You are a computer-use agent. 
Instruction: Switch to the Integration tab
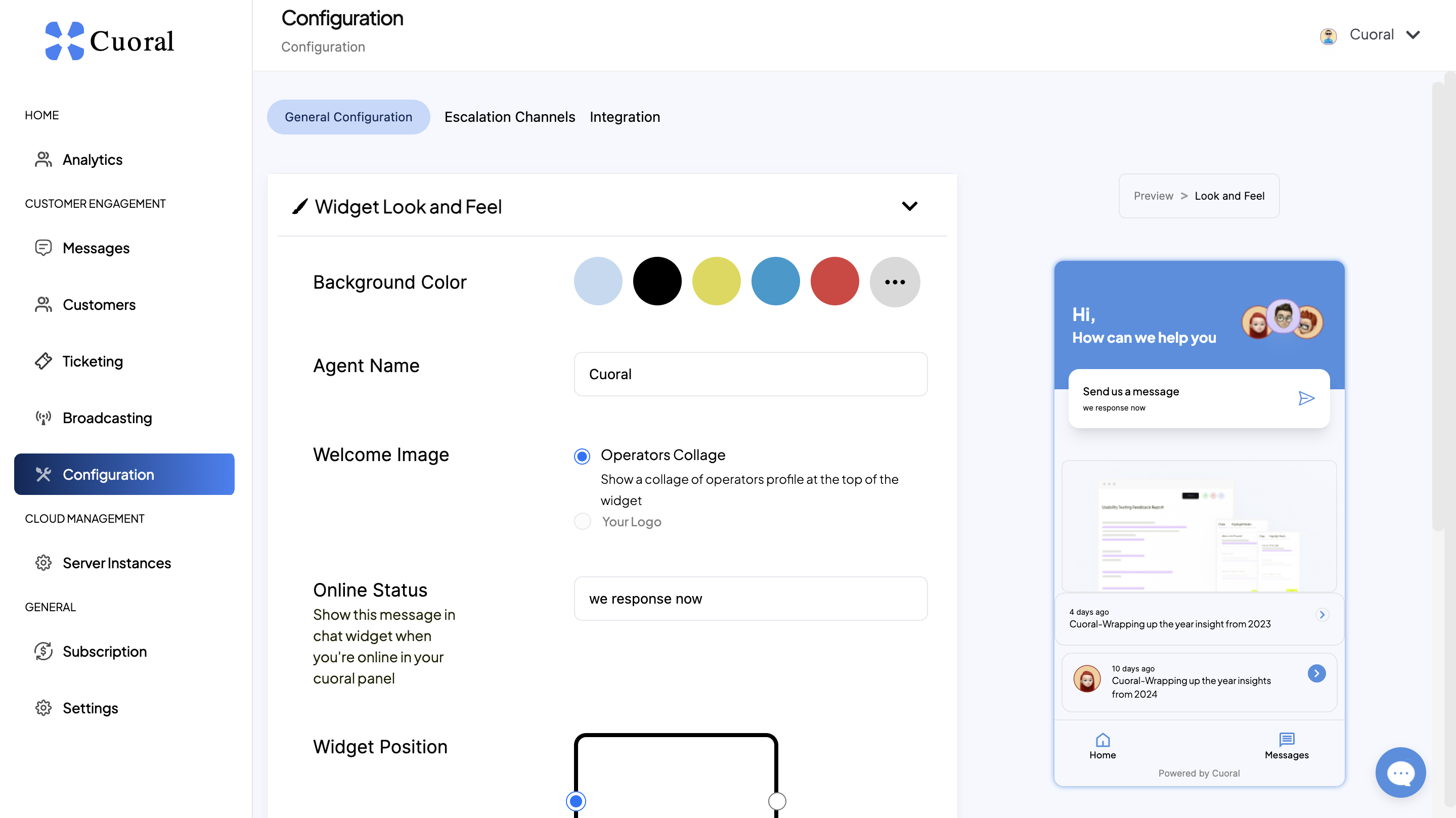coord(625,117)
